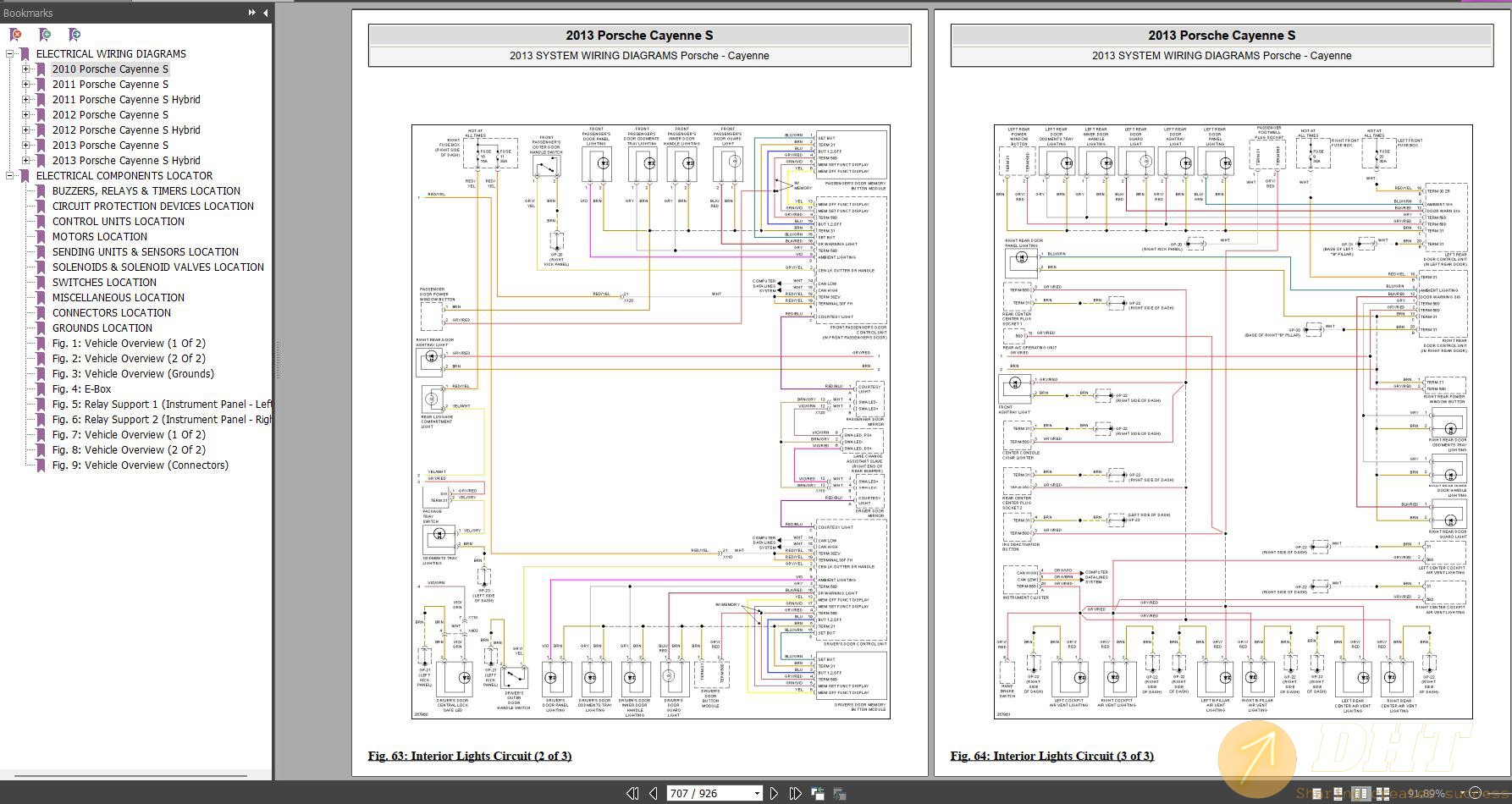
Task: Select the 2010 Porsche Cayenne S bookmark
Action: click(110, 69)
